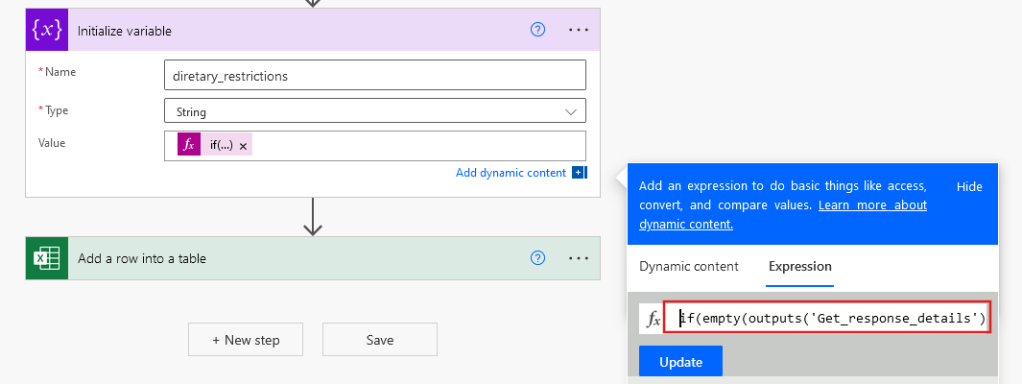Remove the if(...) expression token
The width and height of the screenshot is (1022, 384).
click(x=243, y=147)
